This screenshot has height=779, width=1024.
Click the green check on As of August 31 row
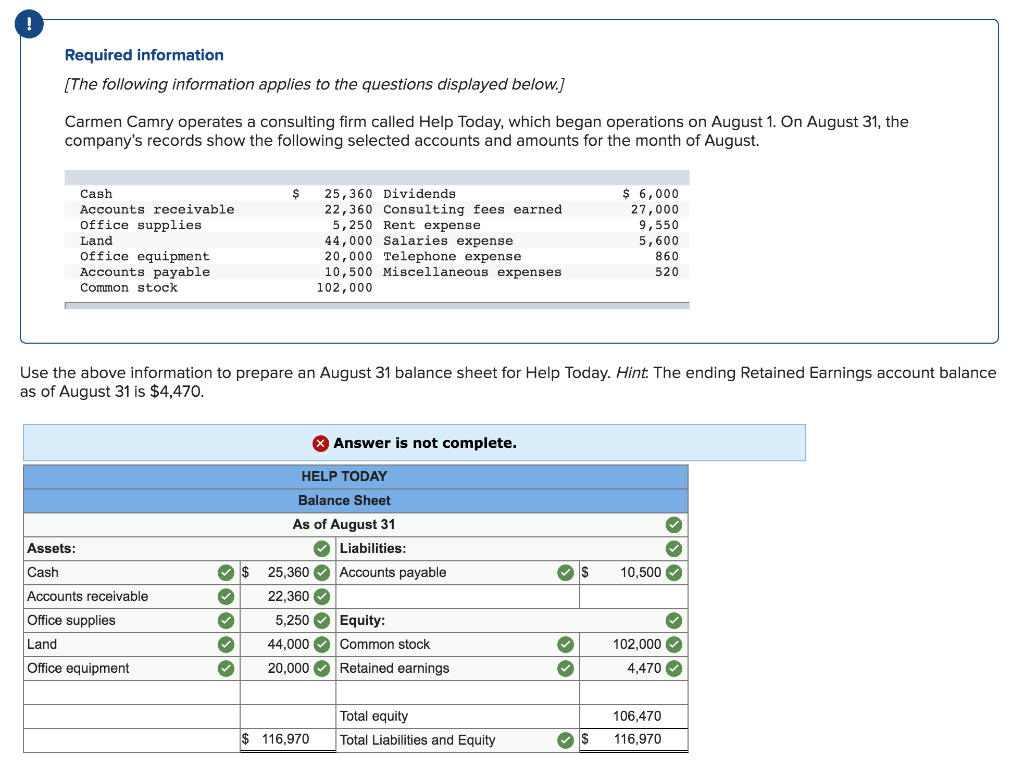(674, 524)
